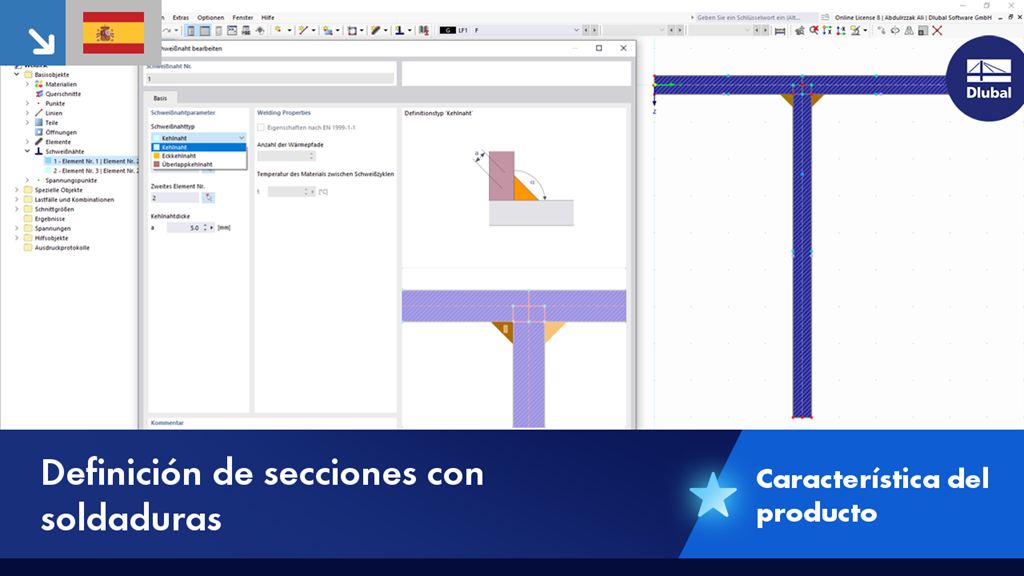
Task: Open the Spanish flag language icon
Action: (113, 32)
